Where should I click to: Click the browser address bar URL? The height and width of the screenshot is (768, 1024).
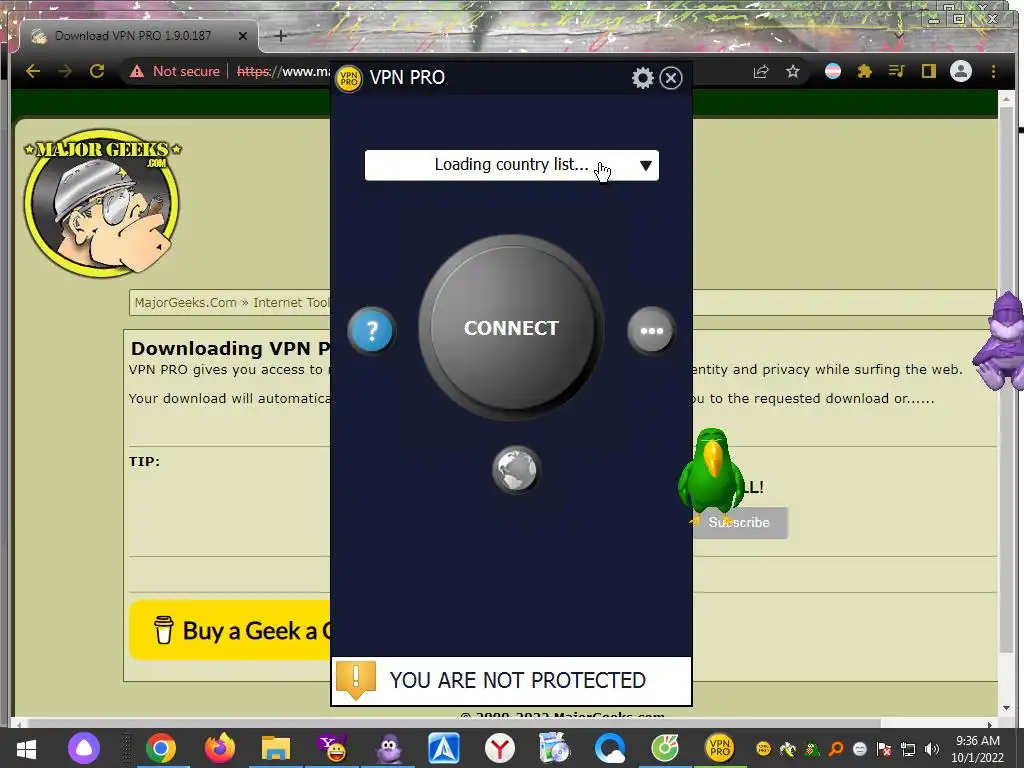coord(283,71)
